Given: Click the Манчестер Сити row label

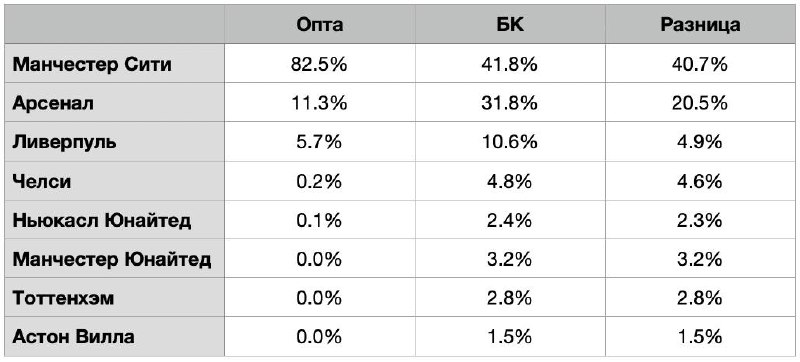Looking at the screenshot, I should [92, 65].
